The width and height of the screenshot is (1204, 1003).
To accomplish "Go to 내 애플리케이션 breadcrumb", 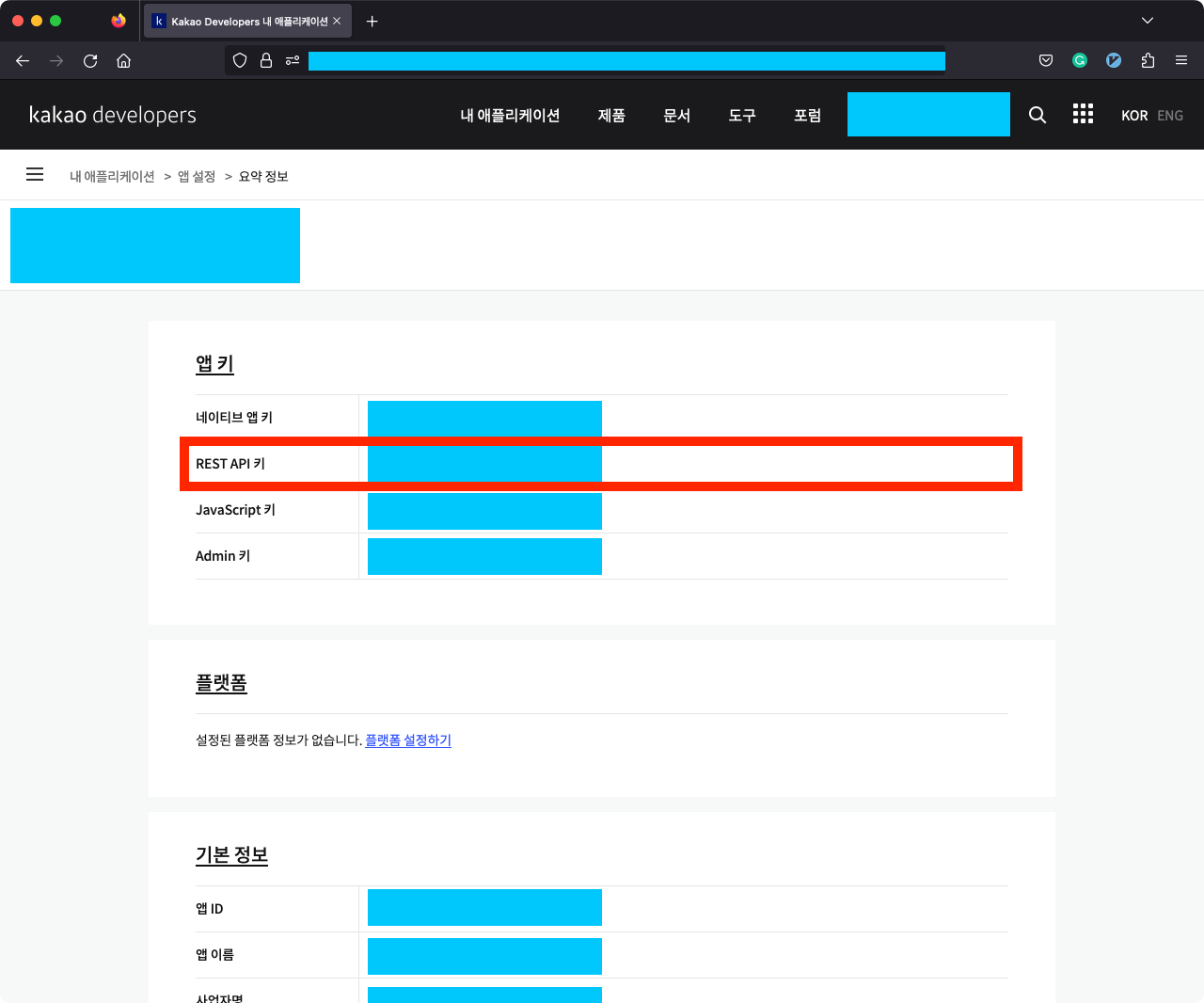I will point(112,176).
